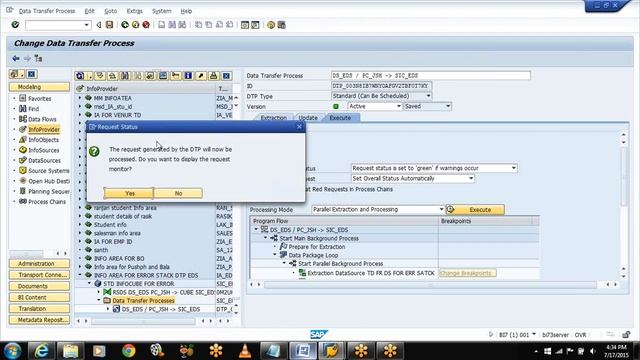Click No in the Request Status dialog
Screen dimensions: 640x360
click(x=178, y=193)
